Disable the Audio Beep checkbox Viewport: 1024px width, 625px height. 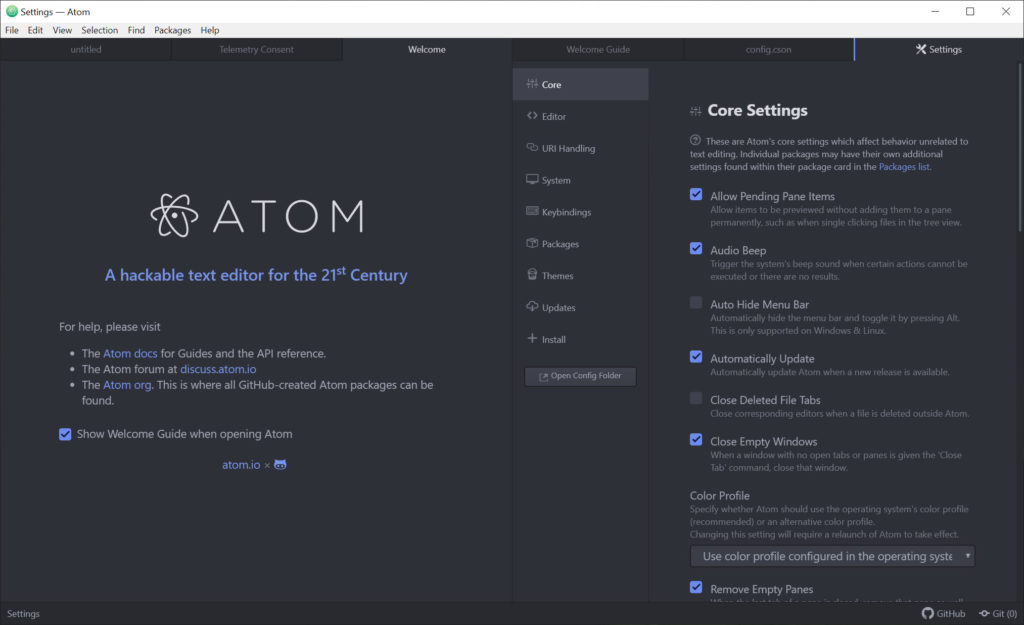click(x=696, y=249)
